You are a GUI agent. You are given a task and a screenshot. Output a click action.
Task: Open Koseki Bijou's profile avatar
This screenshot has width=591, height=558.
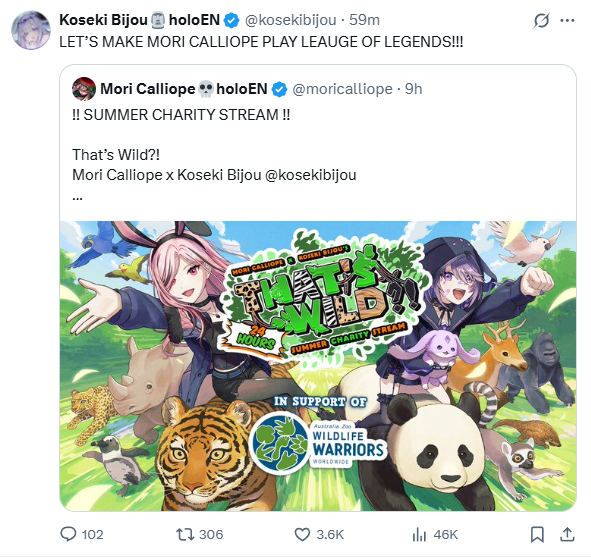coord(31,30)
